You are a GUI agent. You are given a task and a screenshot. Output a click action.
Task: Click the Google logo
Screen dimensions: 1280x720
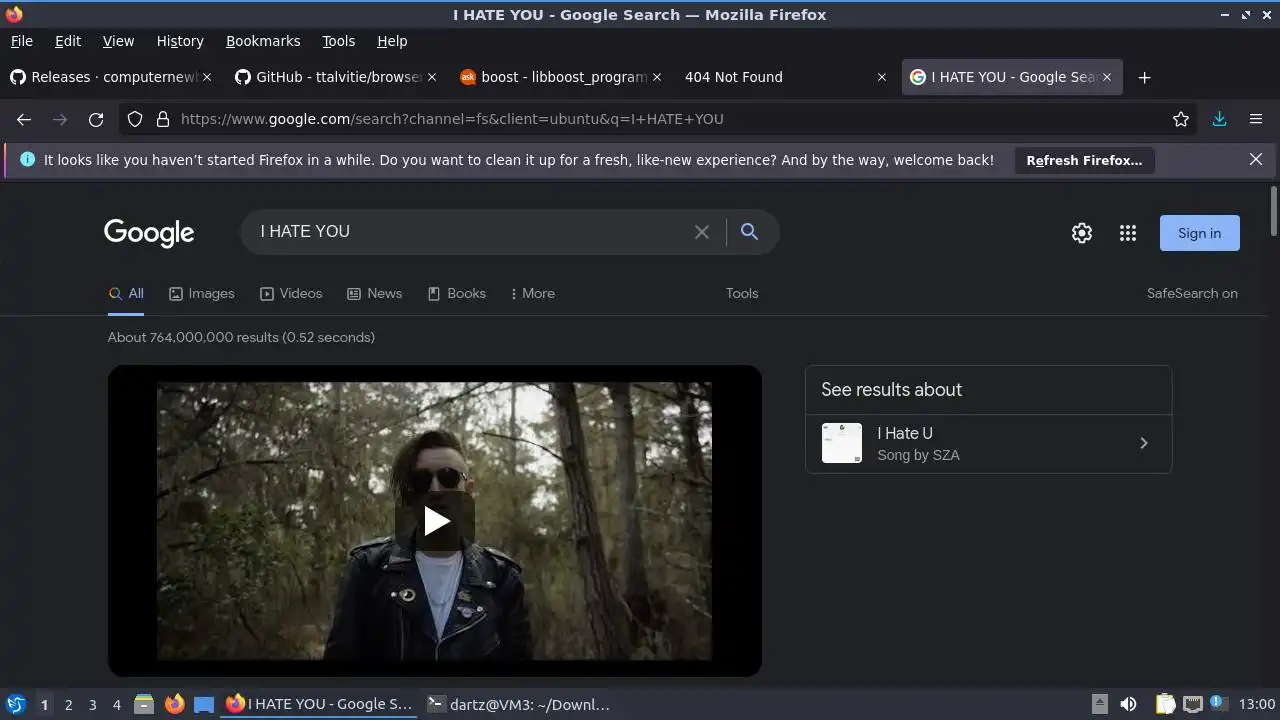pyautogui.click(x=149, y=233)
